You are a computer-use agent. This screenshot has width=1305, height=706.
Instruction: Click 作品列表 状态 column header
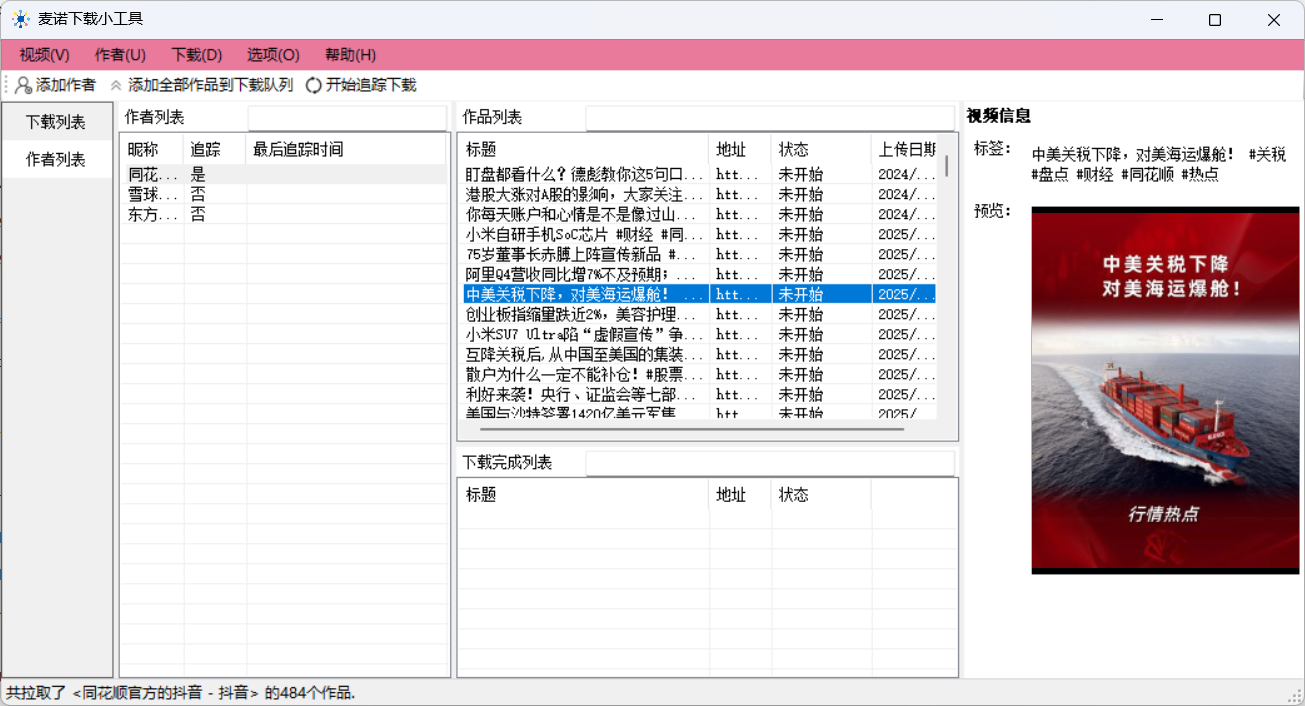821,150
